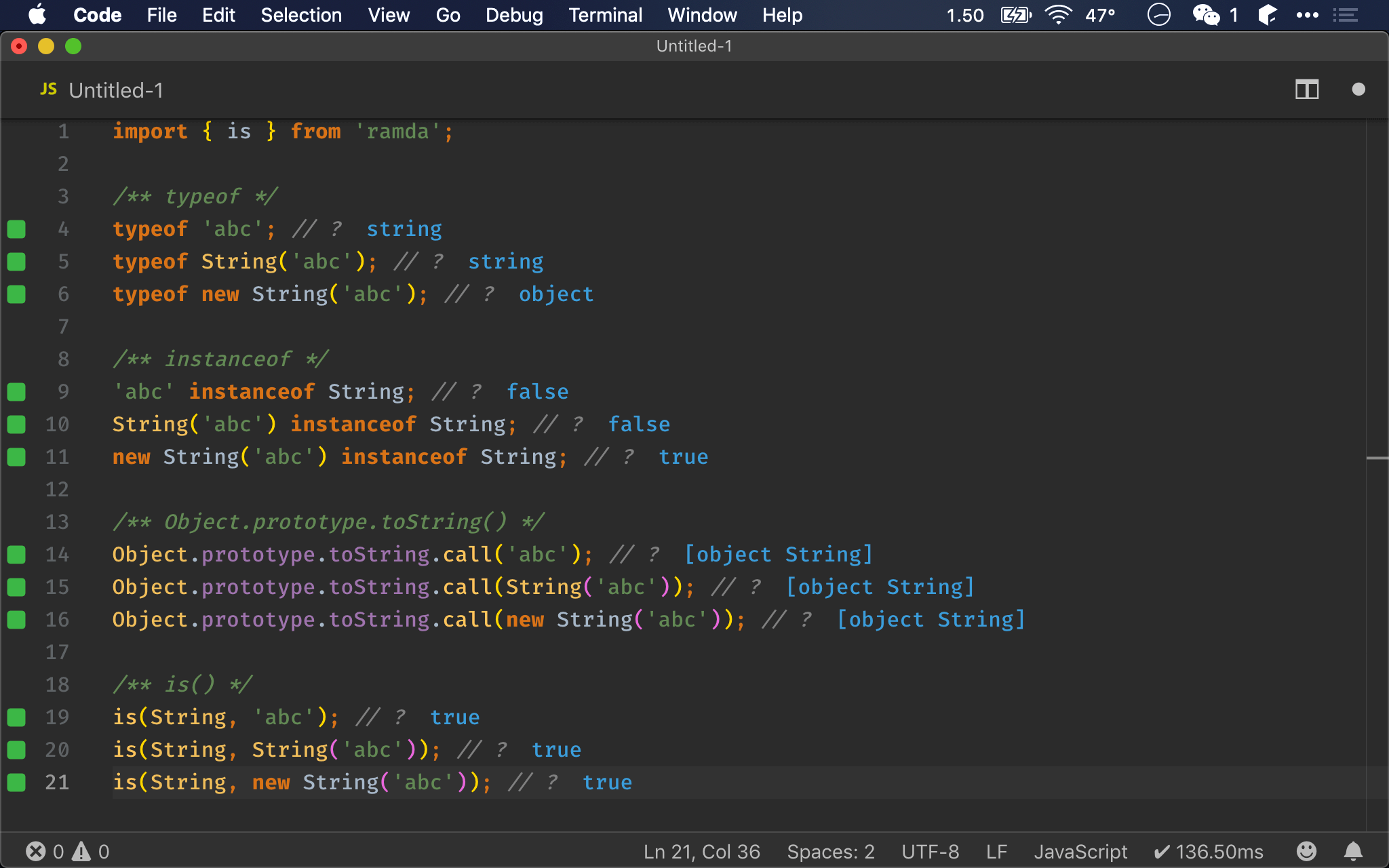The width and height of the screenshot is (1389, 868).
Task: Click the split editor icon
Action: tap(1306, 90)
